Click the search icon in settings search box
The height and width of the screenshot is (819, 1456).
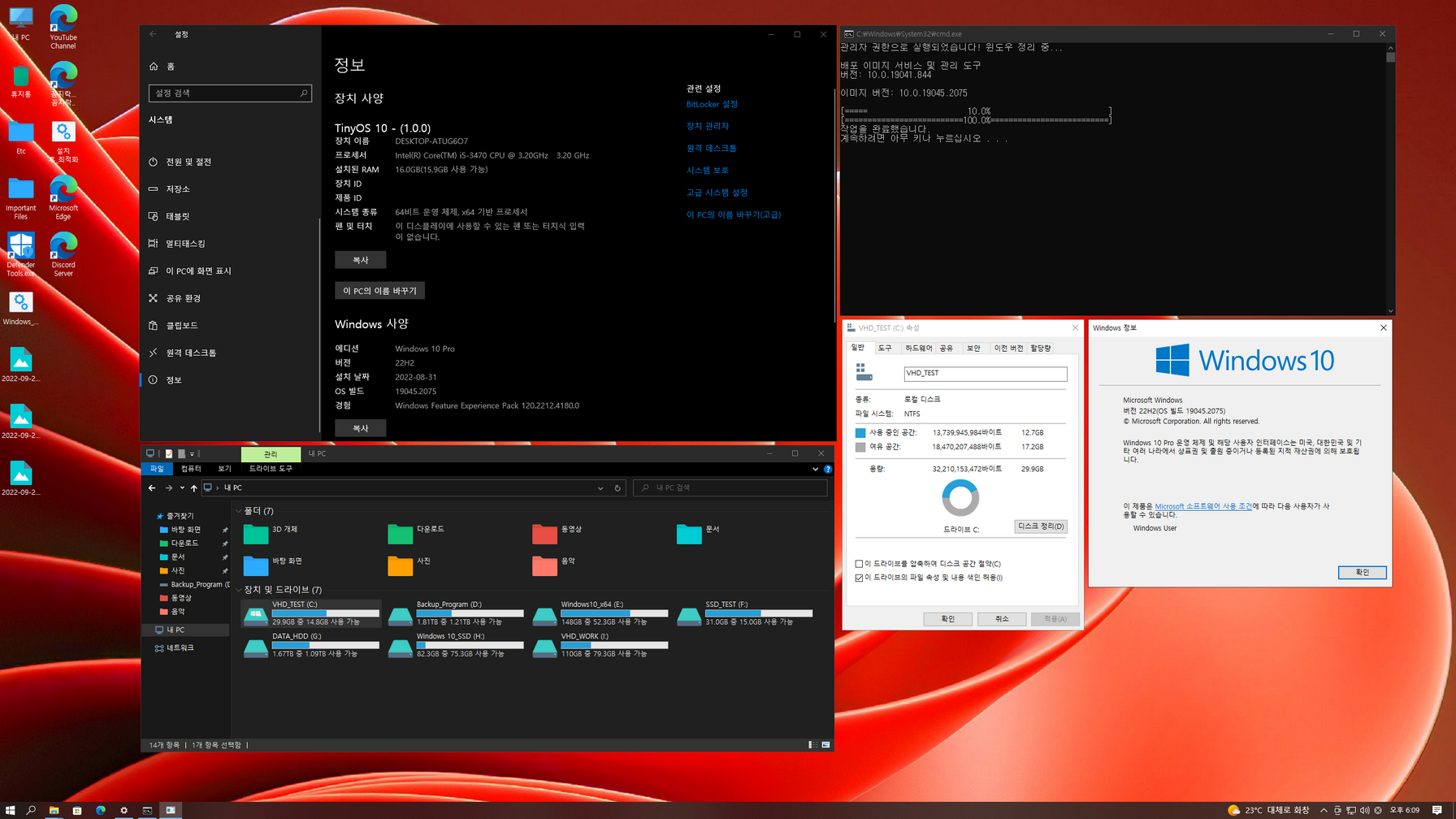(304, 93)
